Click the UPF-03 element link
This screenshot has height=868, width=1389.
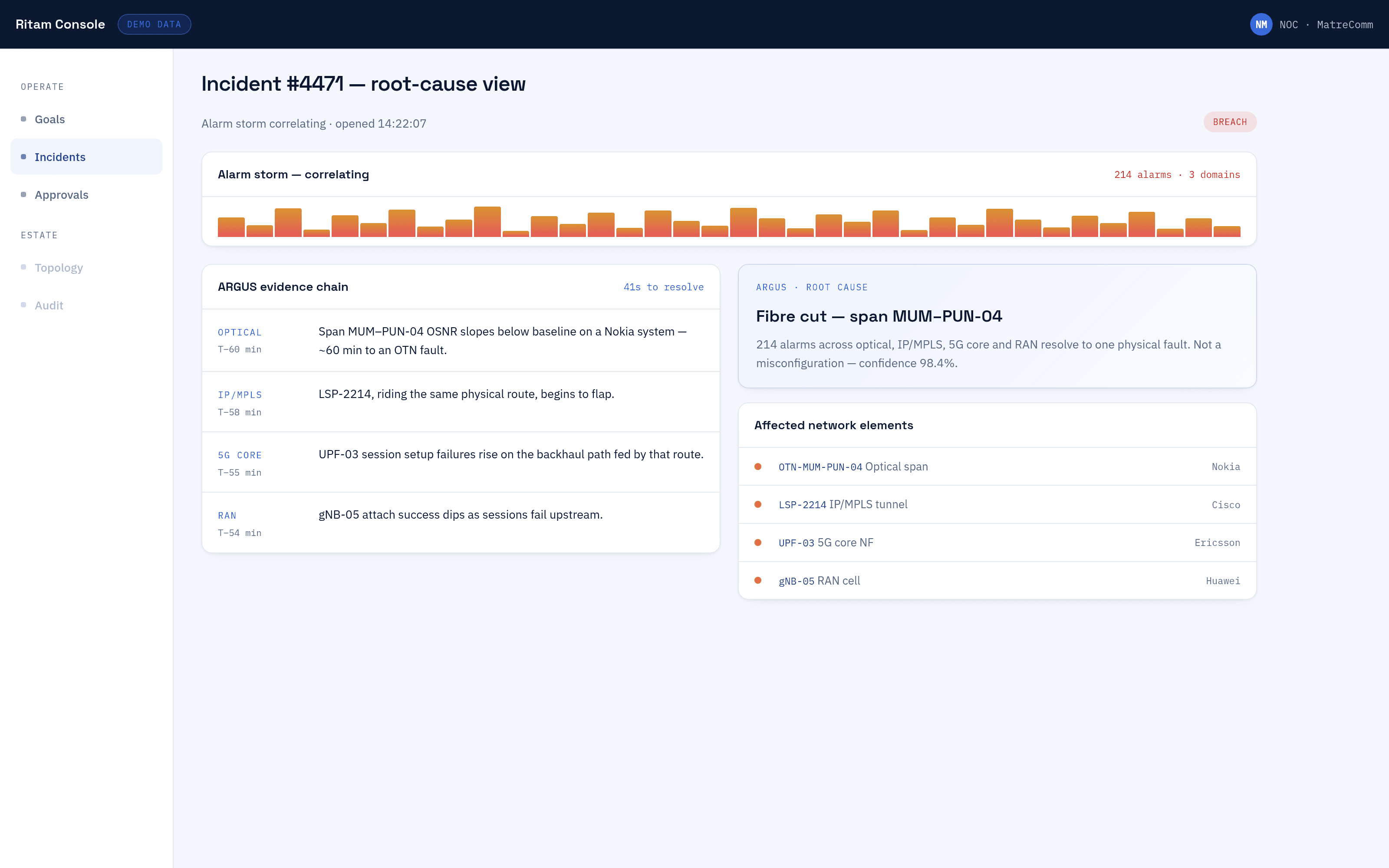tap(796, 543)
